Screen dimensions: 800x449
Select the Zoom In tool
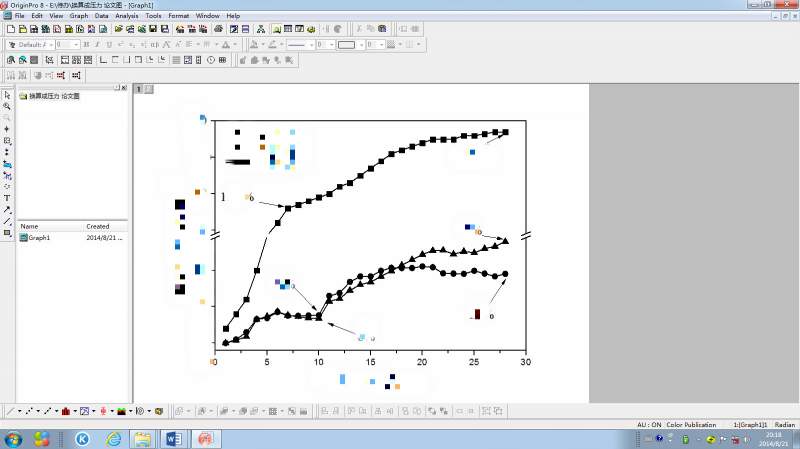7,107
